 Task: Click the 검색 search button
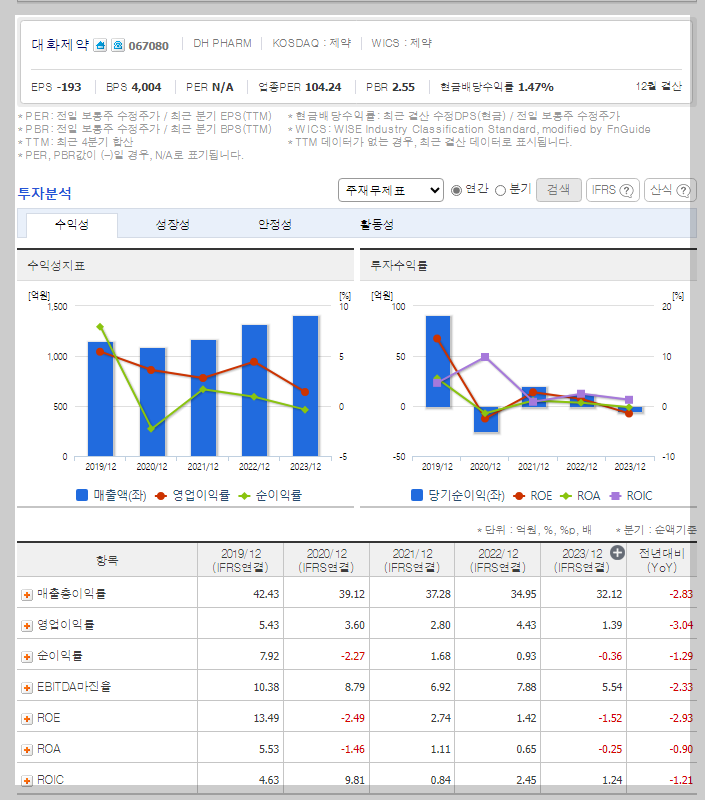559,190
